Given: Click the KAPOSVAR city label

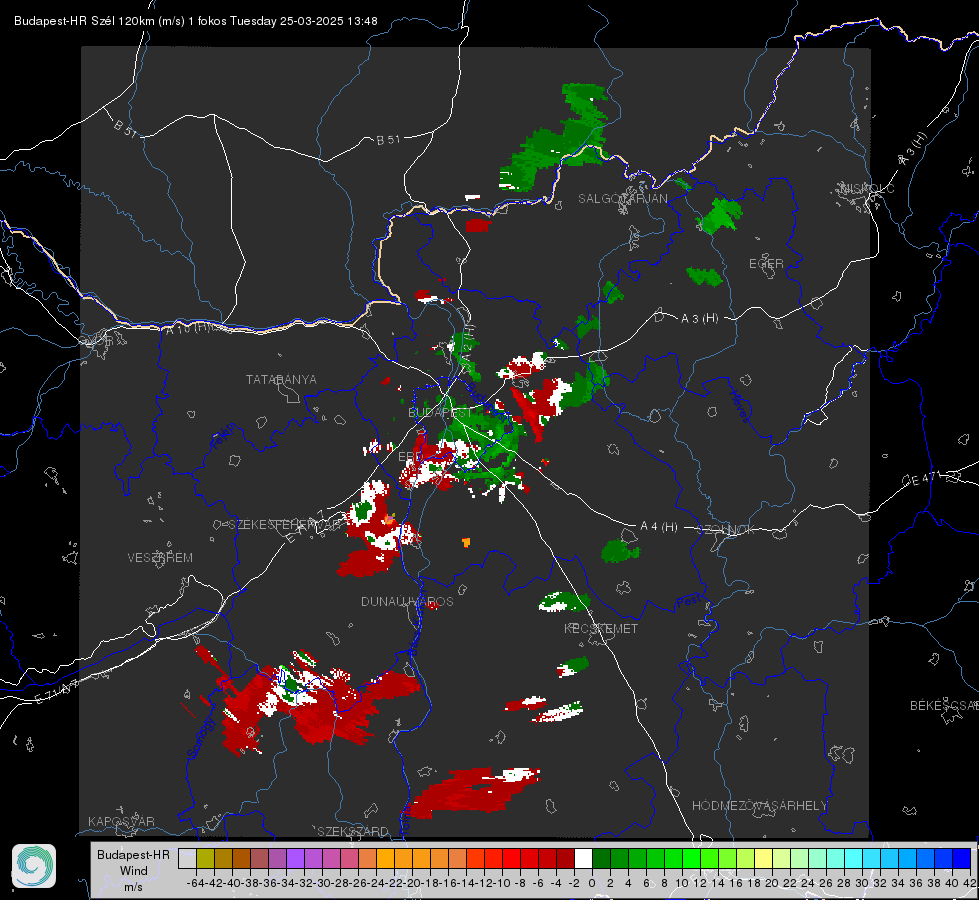Looking at the screenshot, I should [121, 821].
